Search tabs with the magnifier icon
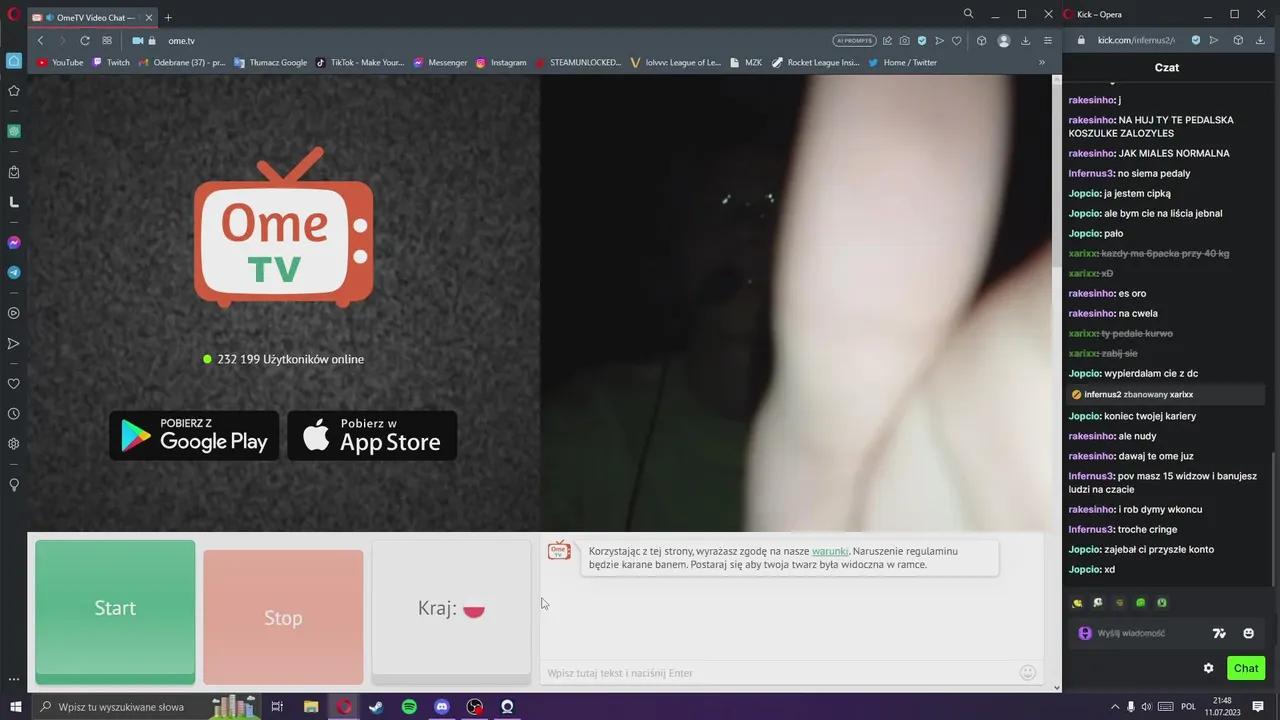The width and height of the screenshot is (1280, 720). click(x=968, y=14)
